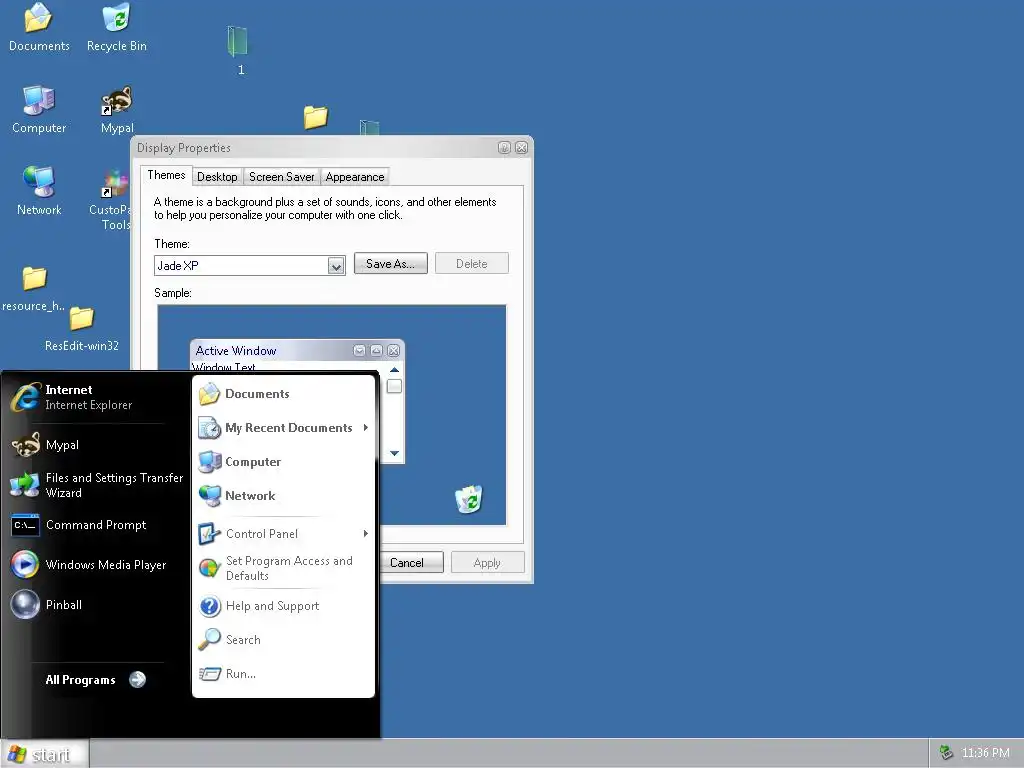Show All Programs list
Image resolution: width=1024 pixels, height=768 pixels.
95,680
